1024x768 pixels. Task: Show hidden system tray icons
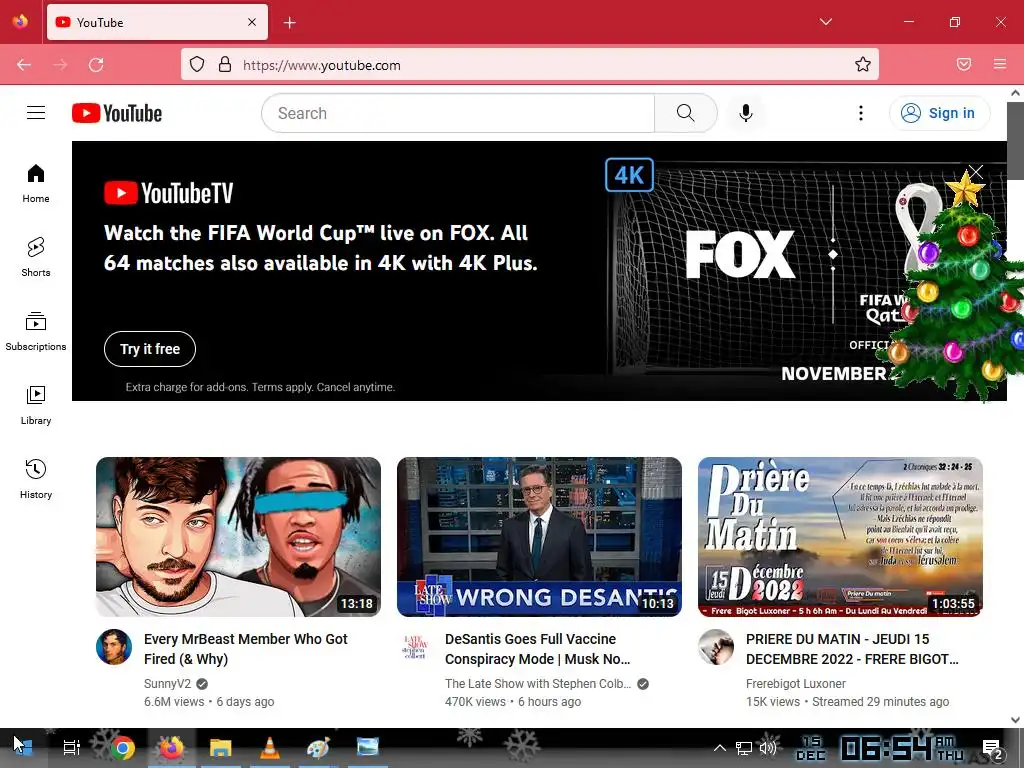click(720, 748)
